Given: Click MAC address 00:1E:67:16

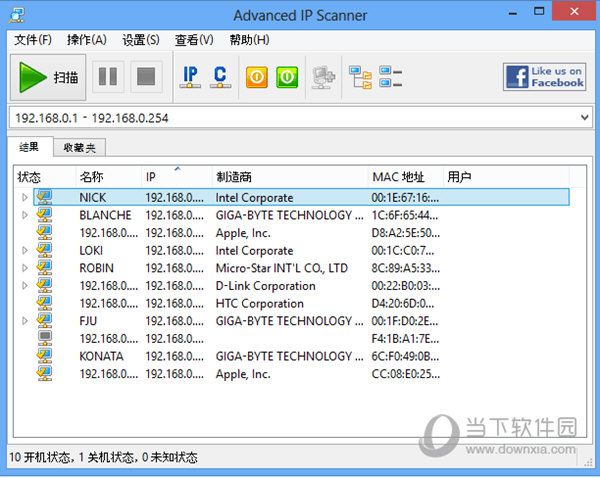Looking at the screenshot, I should click(x=405, y=197).
